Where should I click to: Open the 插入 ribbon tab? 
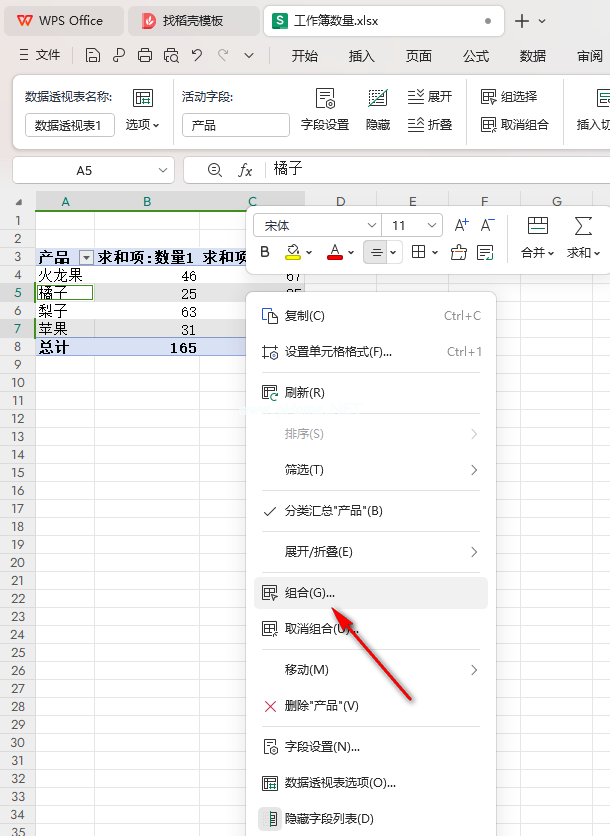(362, 56)
